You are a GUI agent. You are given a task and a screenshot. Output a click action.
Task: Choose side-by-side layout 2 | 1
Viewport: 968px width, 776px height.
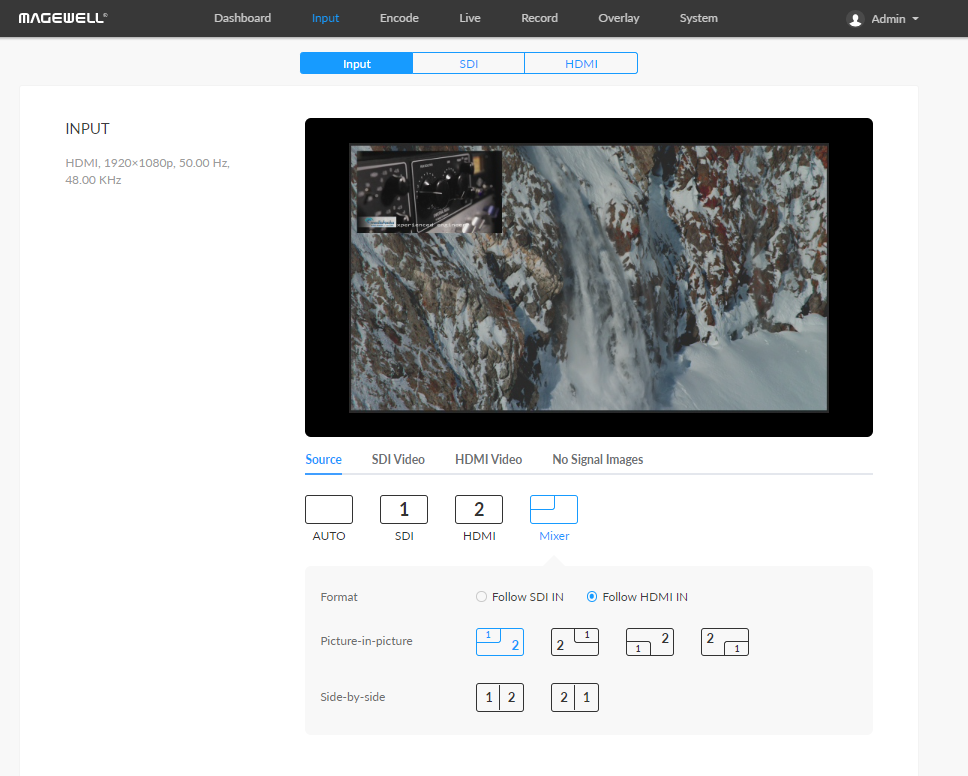pyautogui.click(x=575, y=698)
